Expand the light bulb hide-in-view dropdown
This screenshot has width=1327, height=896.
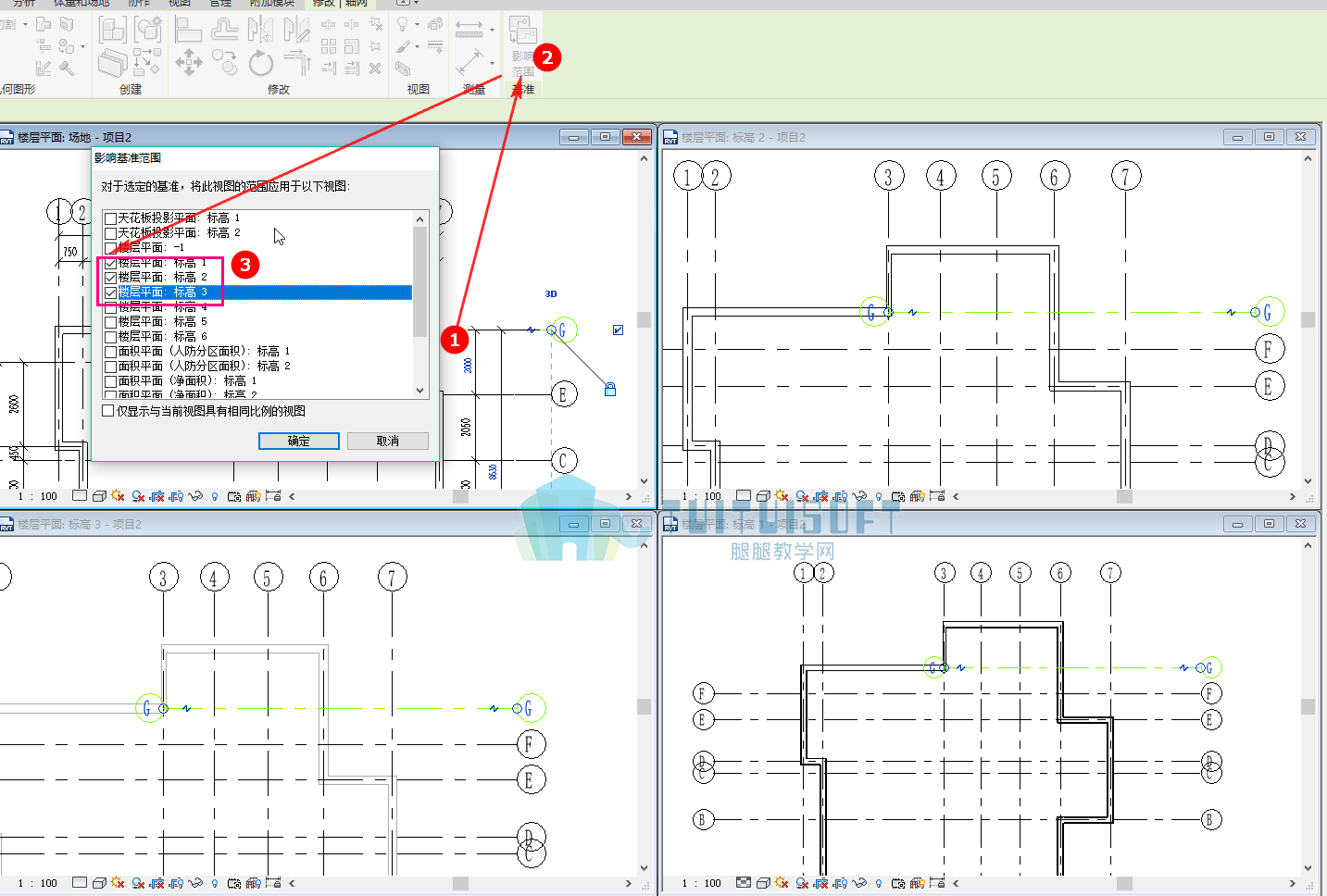[x=417, y=25]
